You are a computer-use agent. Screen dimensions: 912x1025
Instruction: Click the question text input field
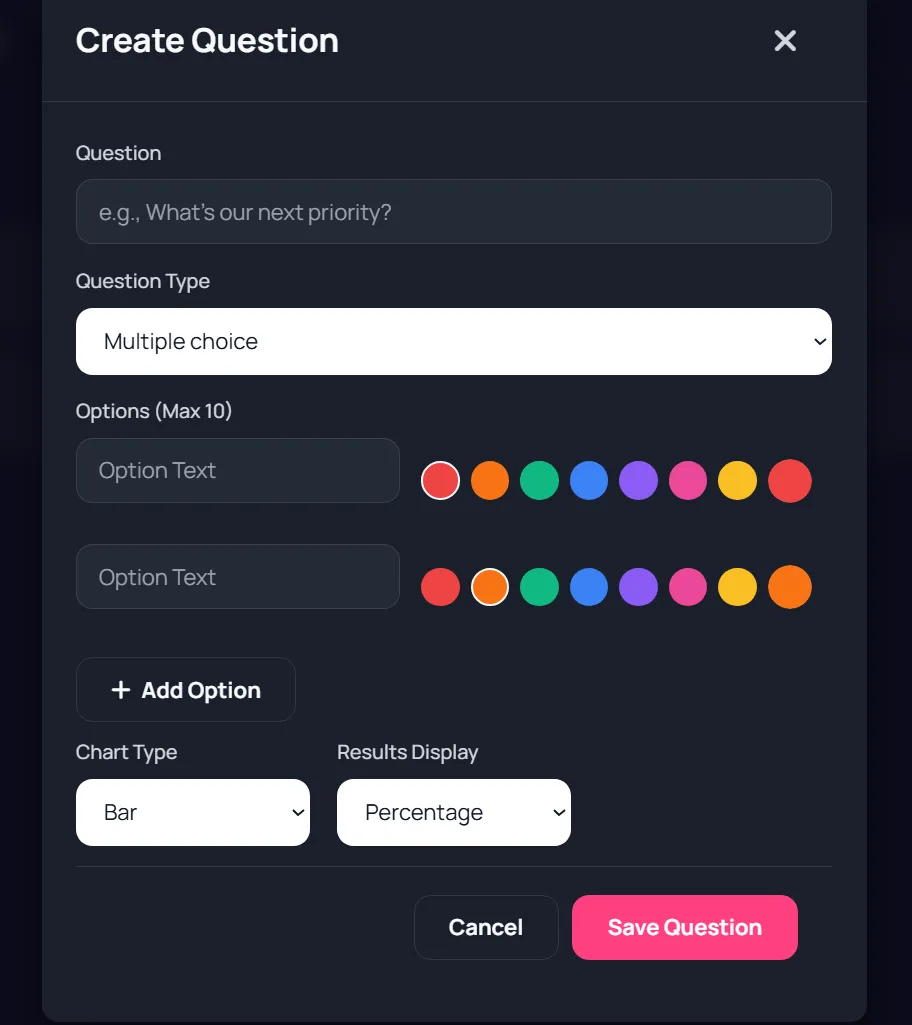click(453, 211)
